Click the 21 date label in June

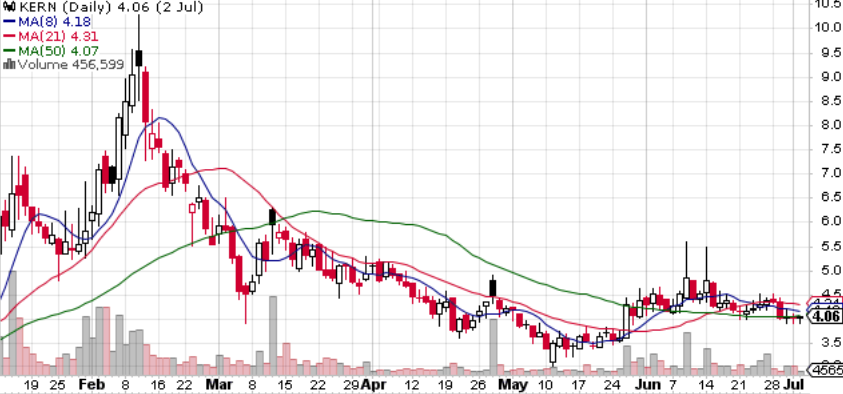[x=740, y=385]
